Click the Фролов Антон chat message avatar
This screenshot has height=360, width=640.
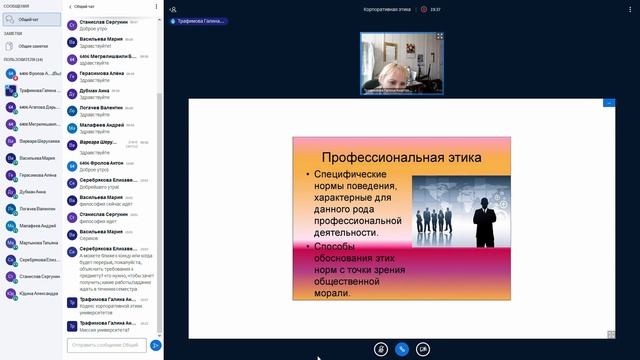click(72, 166)
